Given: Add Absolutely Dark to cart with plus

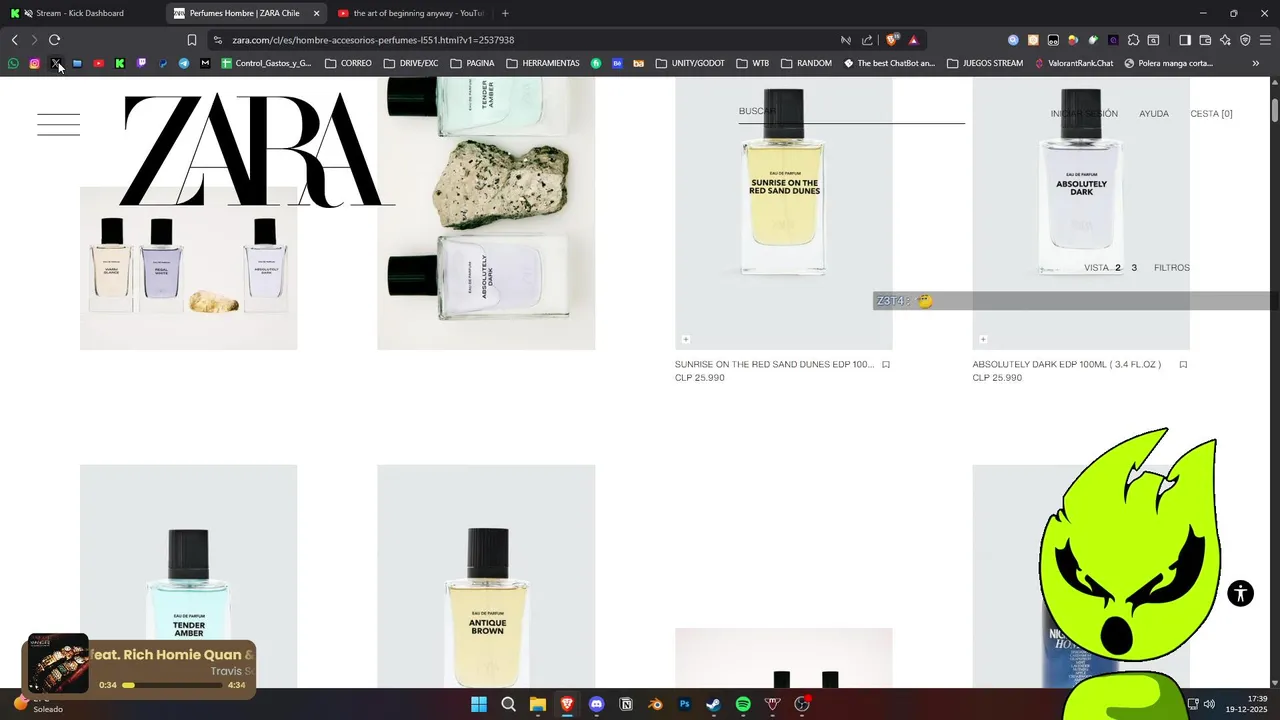Looking at the screenshot, I should [x=983, y=340].
